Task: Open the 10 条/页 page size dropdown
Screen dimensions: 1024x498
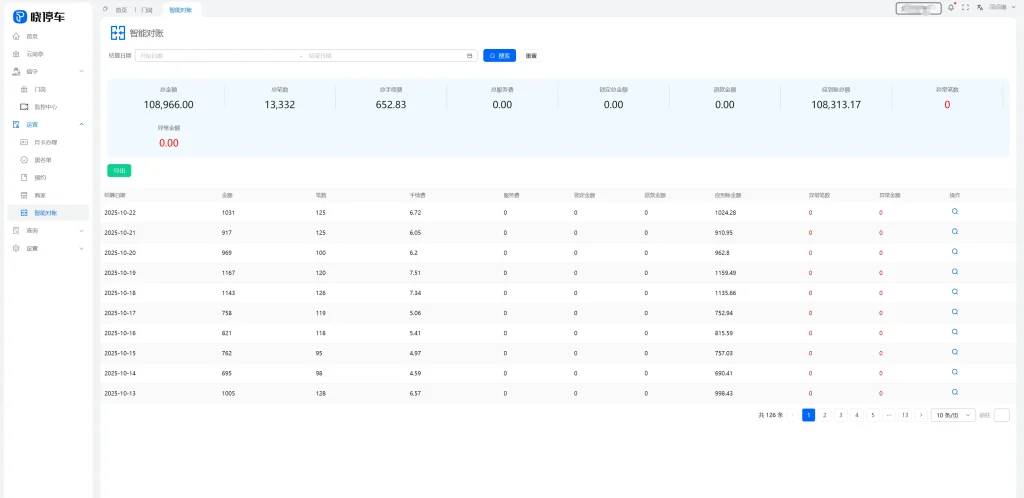Action: (x=953, y=415)
